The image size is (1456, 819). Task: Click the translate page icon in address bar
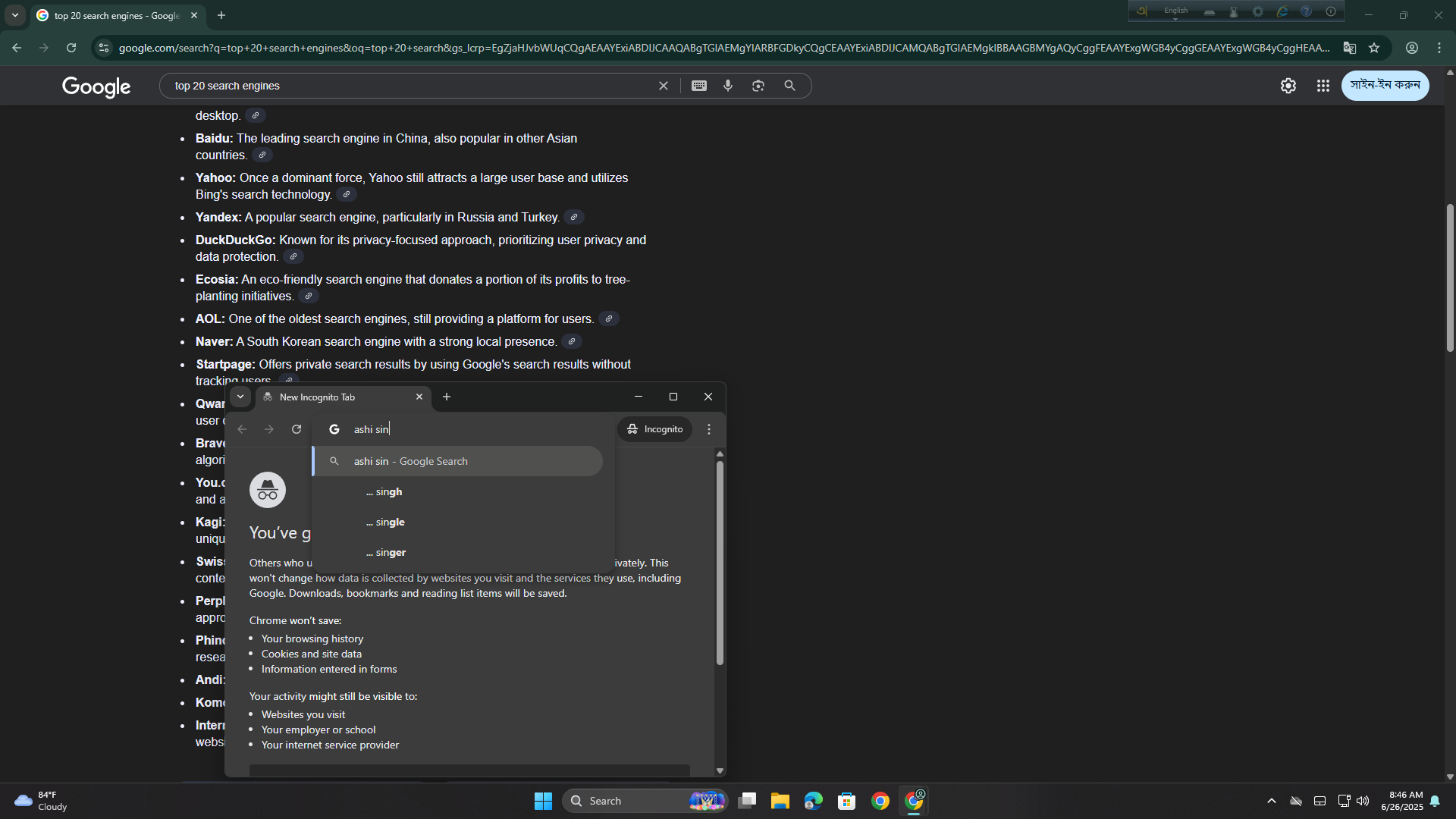(x=1350, y=48)
